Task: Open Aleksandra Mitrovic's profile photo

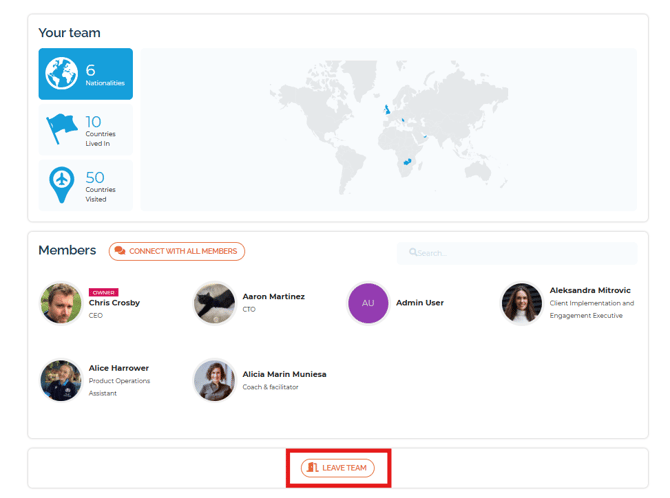Action: [521, 303]
